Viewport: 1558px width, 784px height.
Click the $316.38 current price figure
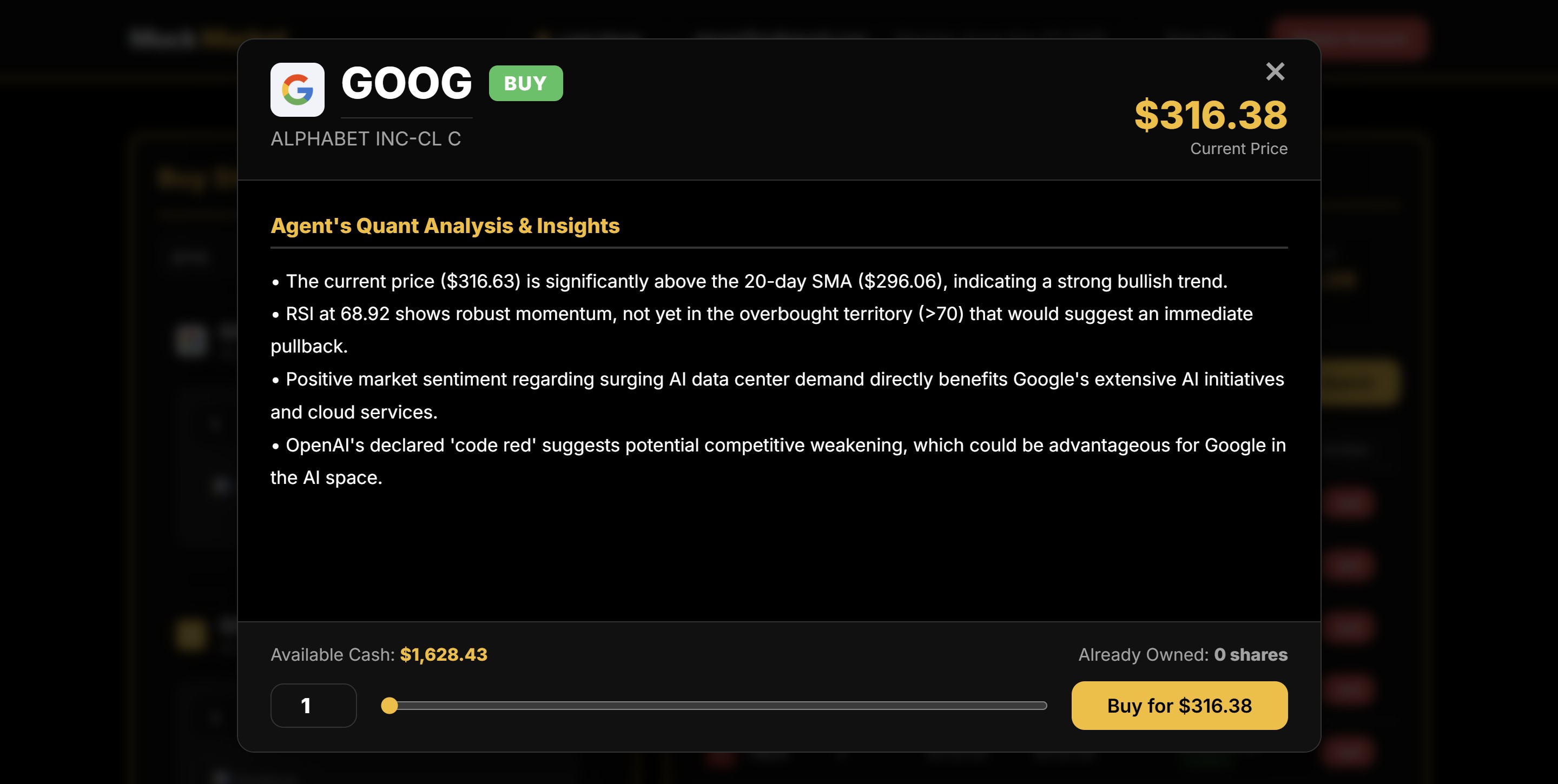(1210, 115)
